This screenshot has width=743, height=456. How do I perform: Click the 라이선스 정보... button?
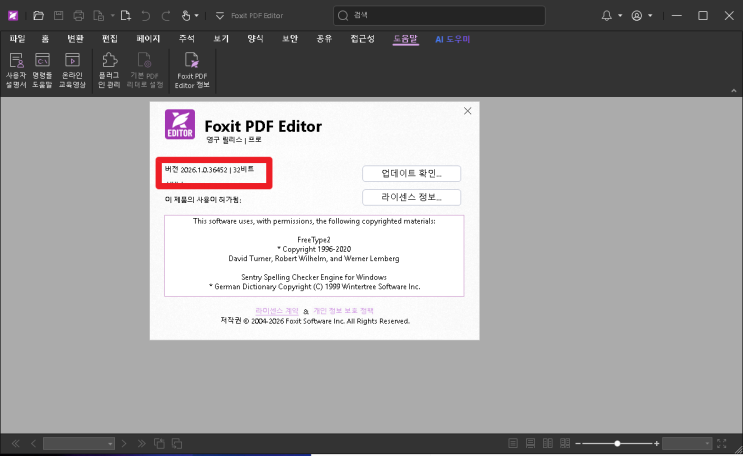[411, 197]
